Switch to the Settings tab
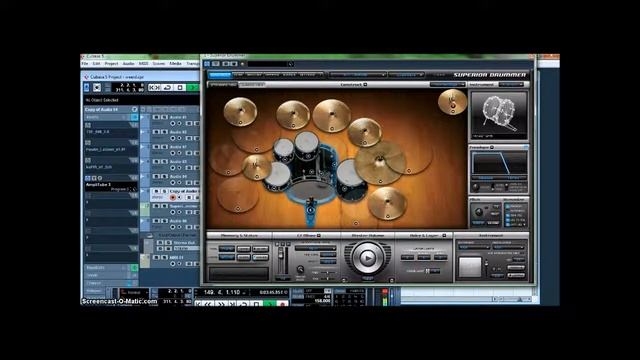640x360 pixels. point(308,75)
